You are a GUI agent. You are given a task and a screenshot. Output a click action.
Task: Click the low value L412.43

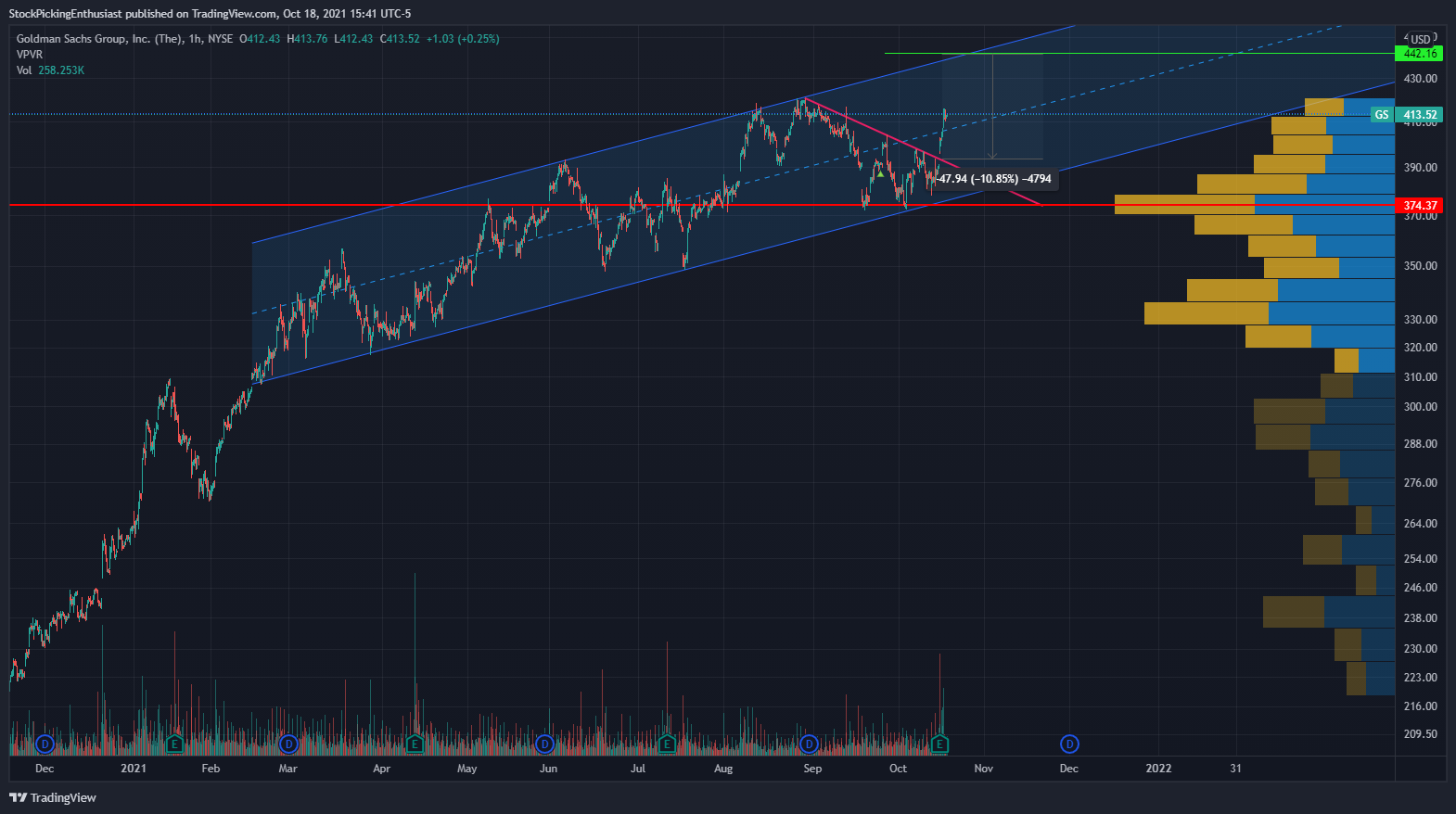point(353,39)
